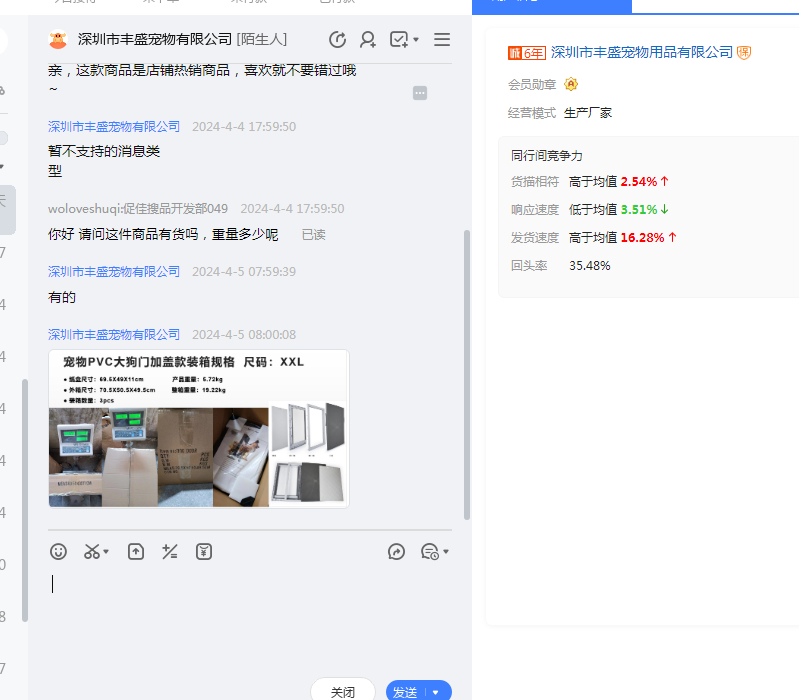799x700 pixels.
Task: Click the scissors screenshot tool icon
Action: (x=92, y=551)
